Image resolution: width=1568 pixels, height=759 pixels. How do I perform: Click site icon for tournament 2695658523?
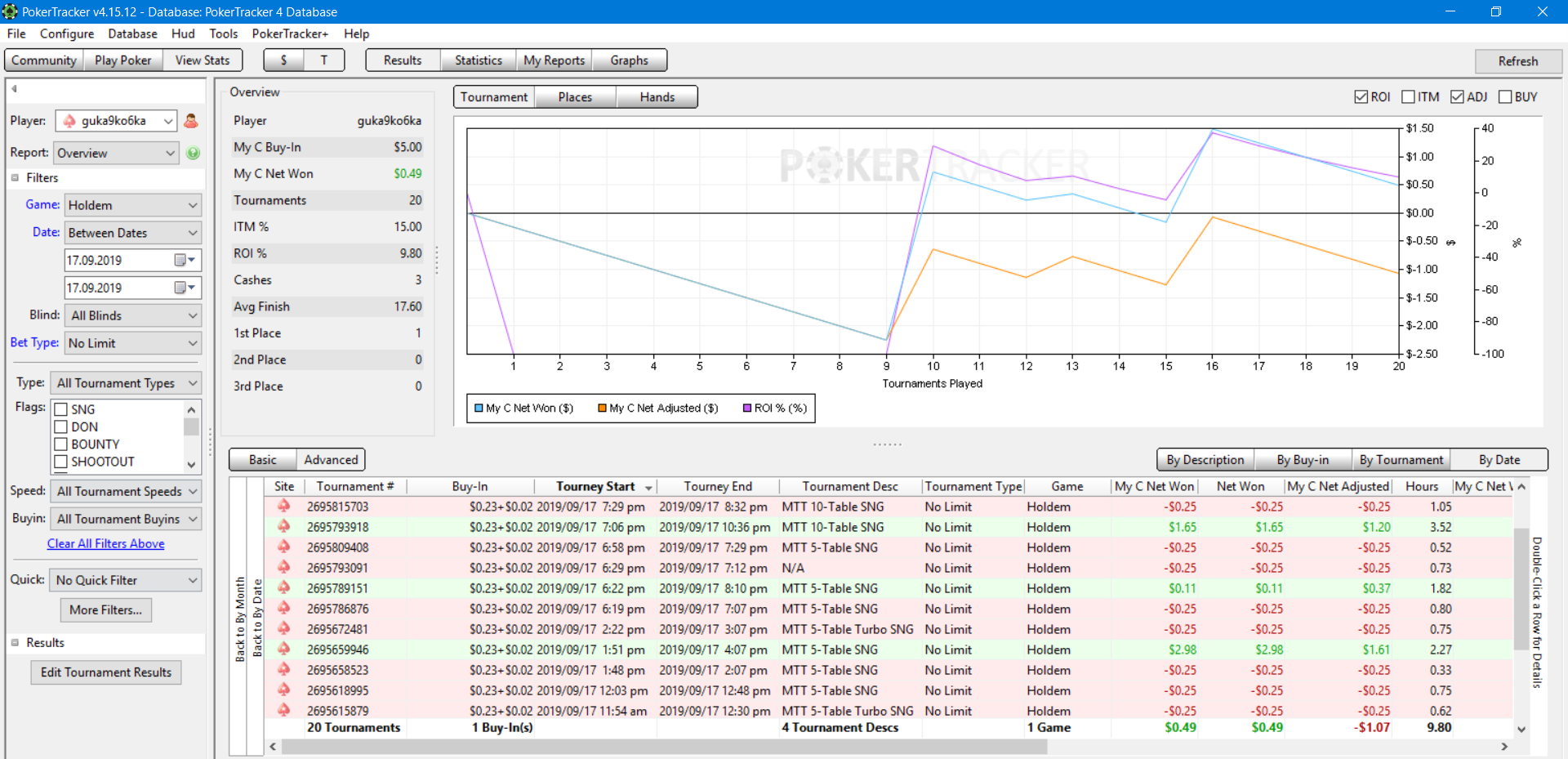(284, 670)
